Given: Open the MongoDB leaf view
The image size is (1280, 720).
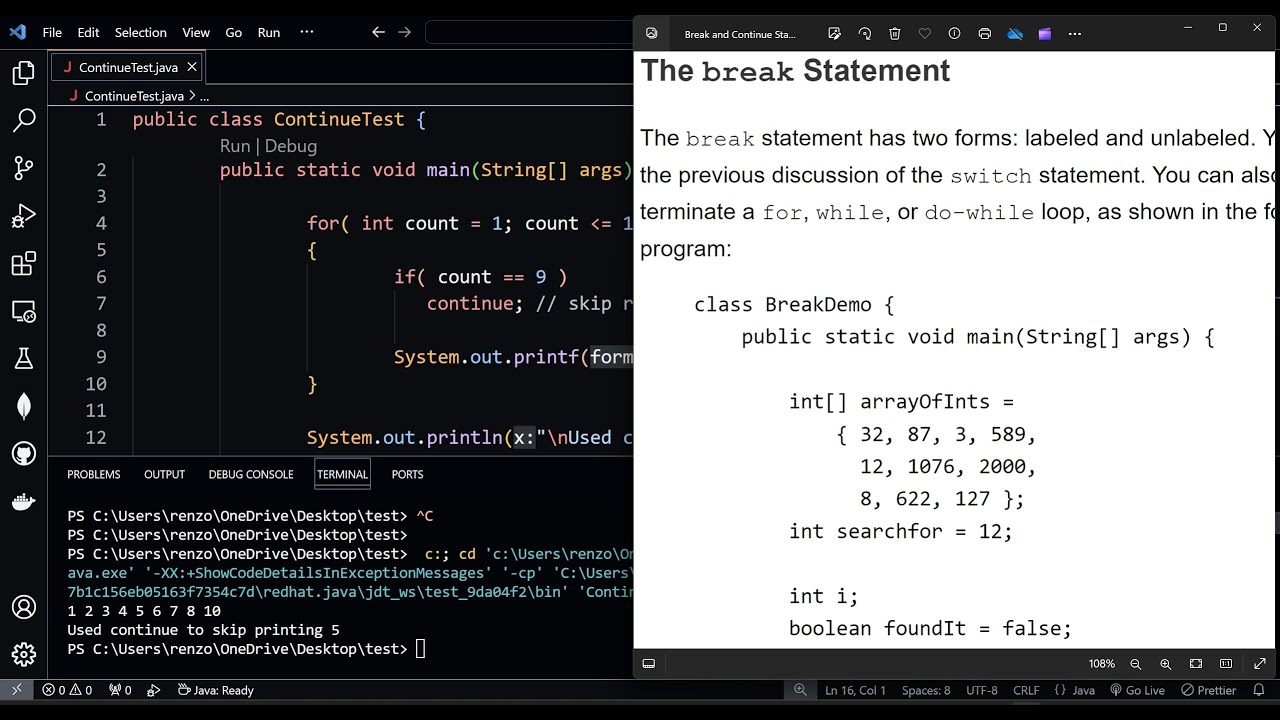Looking at the screenshot, I should [x=24, y=406].
